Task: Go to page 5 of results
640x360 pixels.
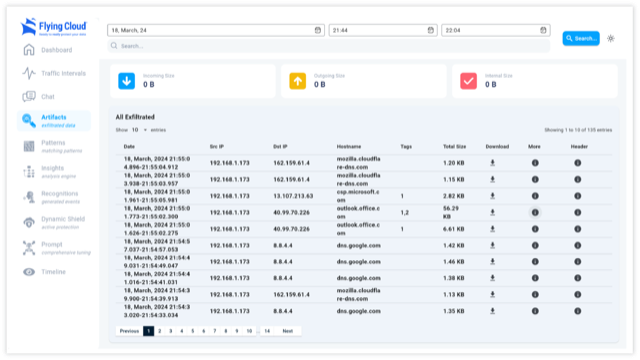Action: [193, 331]
